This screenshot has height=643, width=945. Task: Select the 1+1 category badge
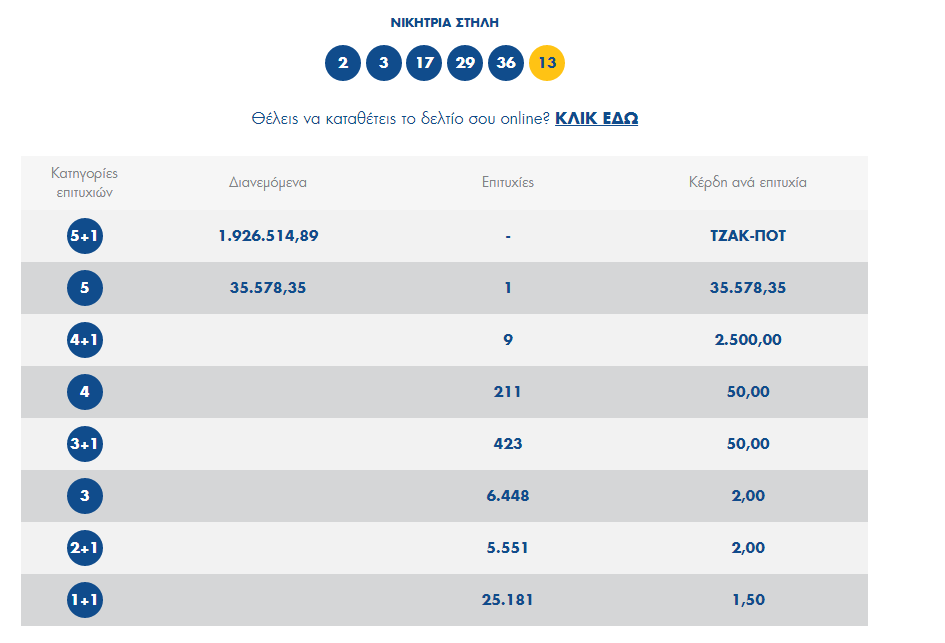coord(85,600)
